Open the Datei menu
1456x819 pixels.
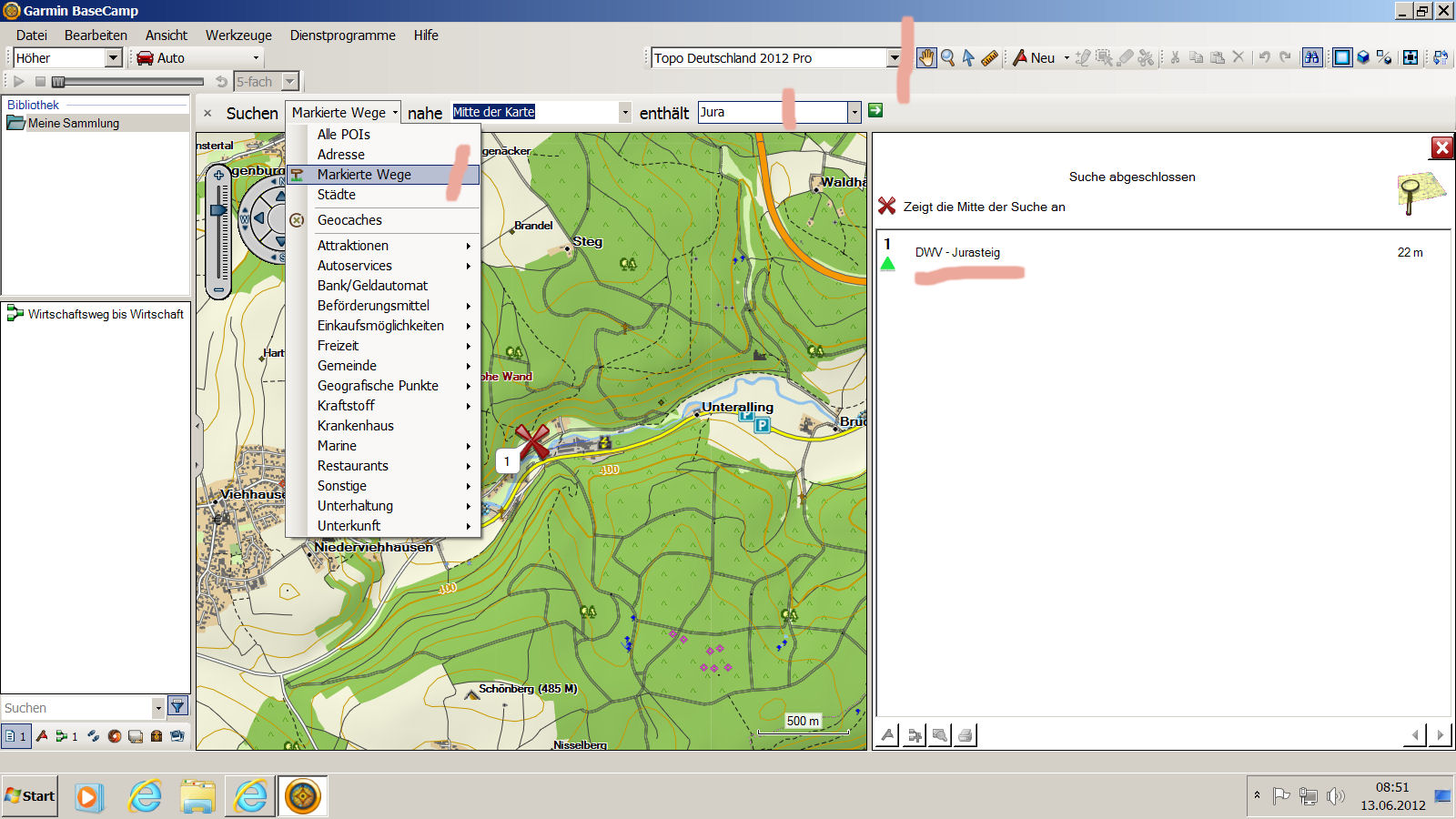click(x=32, y=35)
